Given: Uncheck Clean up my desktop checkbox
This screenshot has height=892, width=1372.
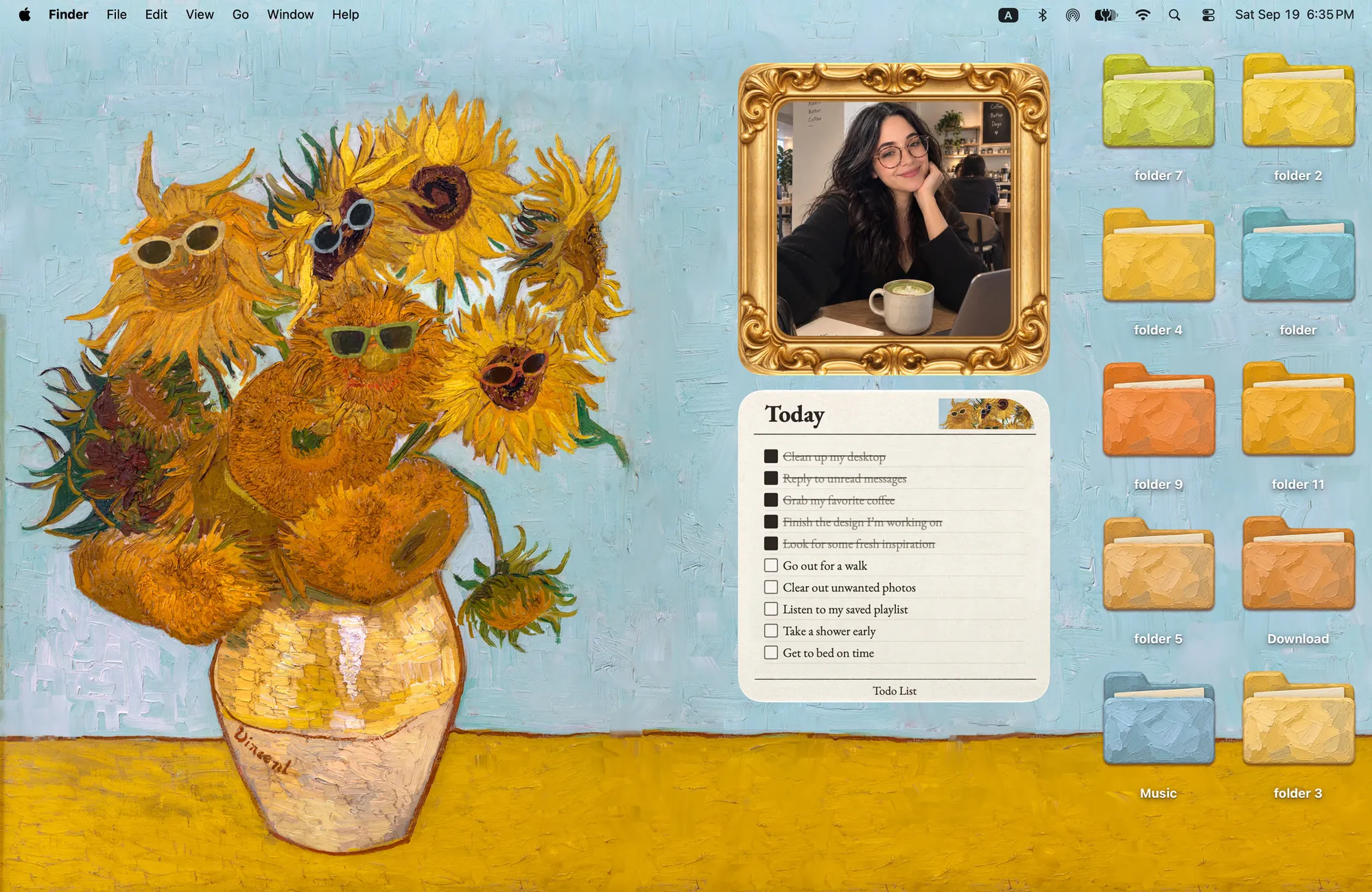Looking at the screenshot, I should point(771,456).
